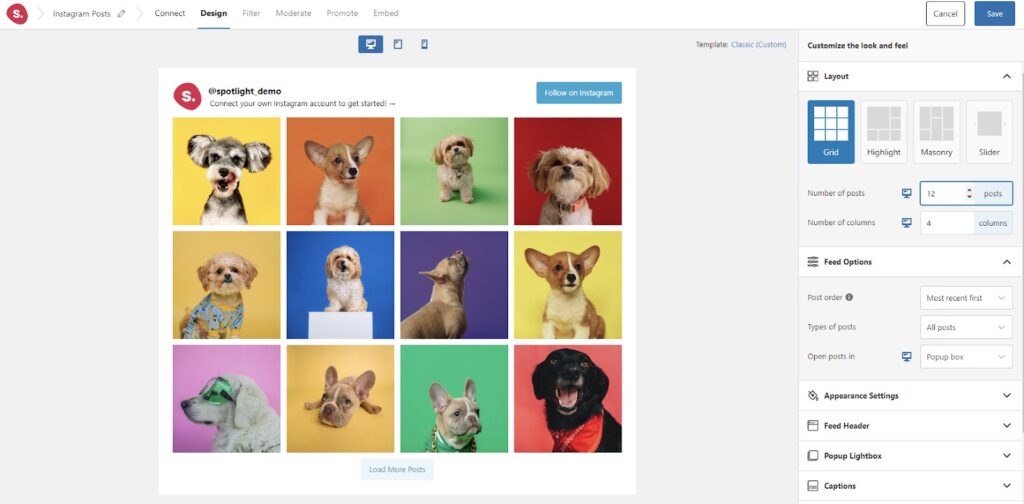The image size is (1024, 504).
Task: Go to the Moderate tab
Action: pos(293,13)
